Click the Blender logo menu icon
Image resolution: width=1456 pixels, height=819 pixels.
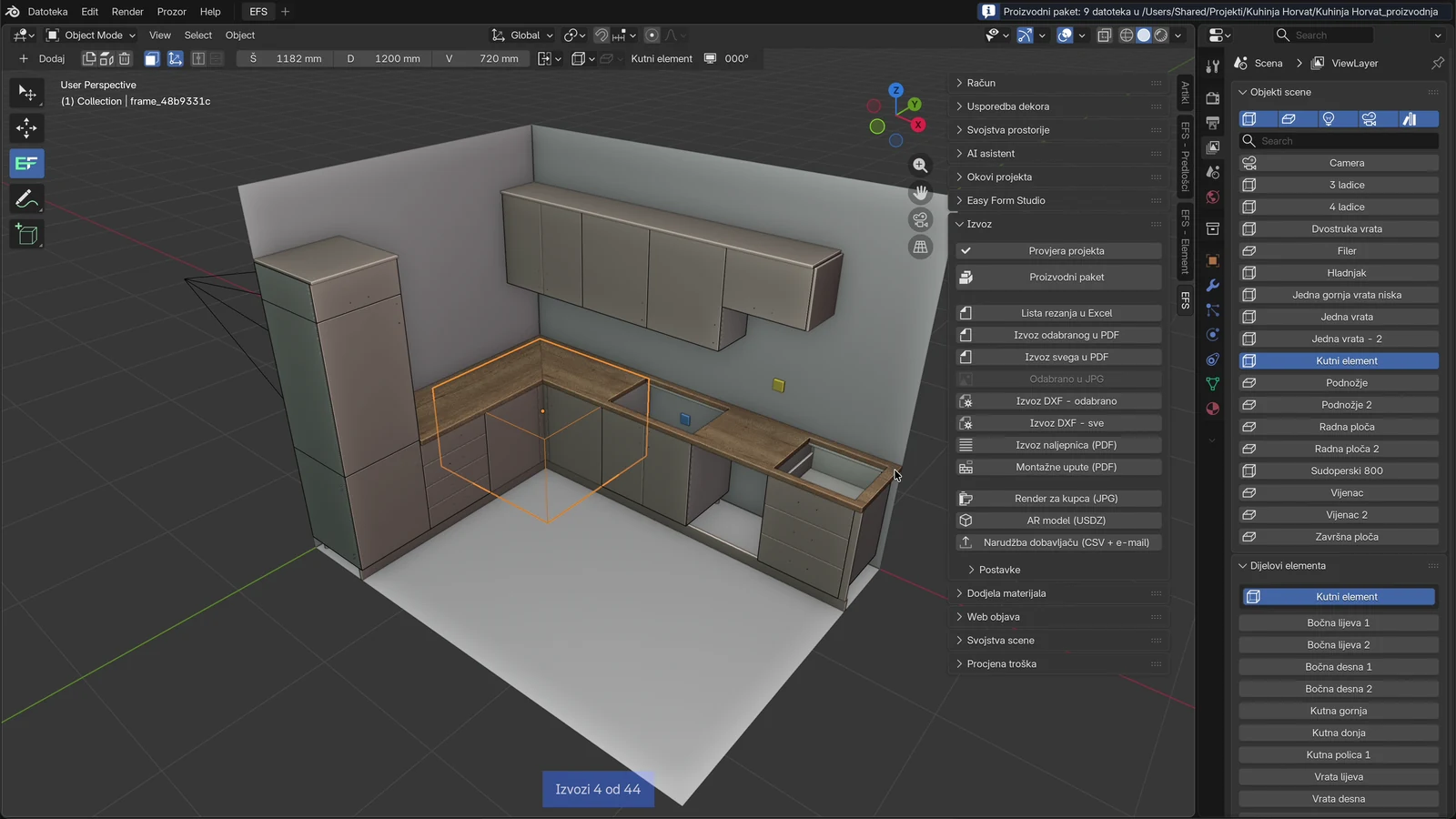click(13, 12)
